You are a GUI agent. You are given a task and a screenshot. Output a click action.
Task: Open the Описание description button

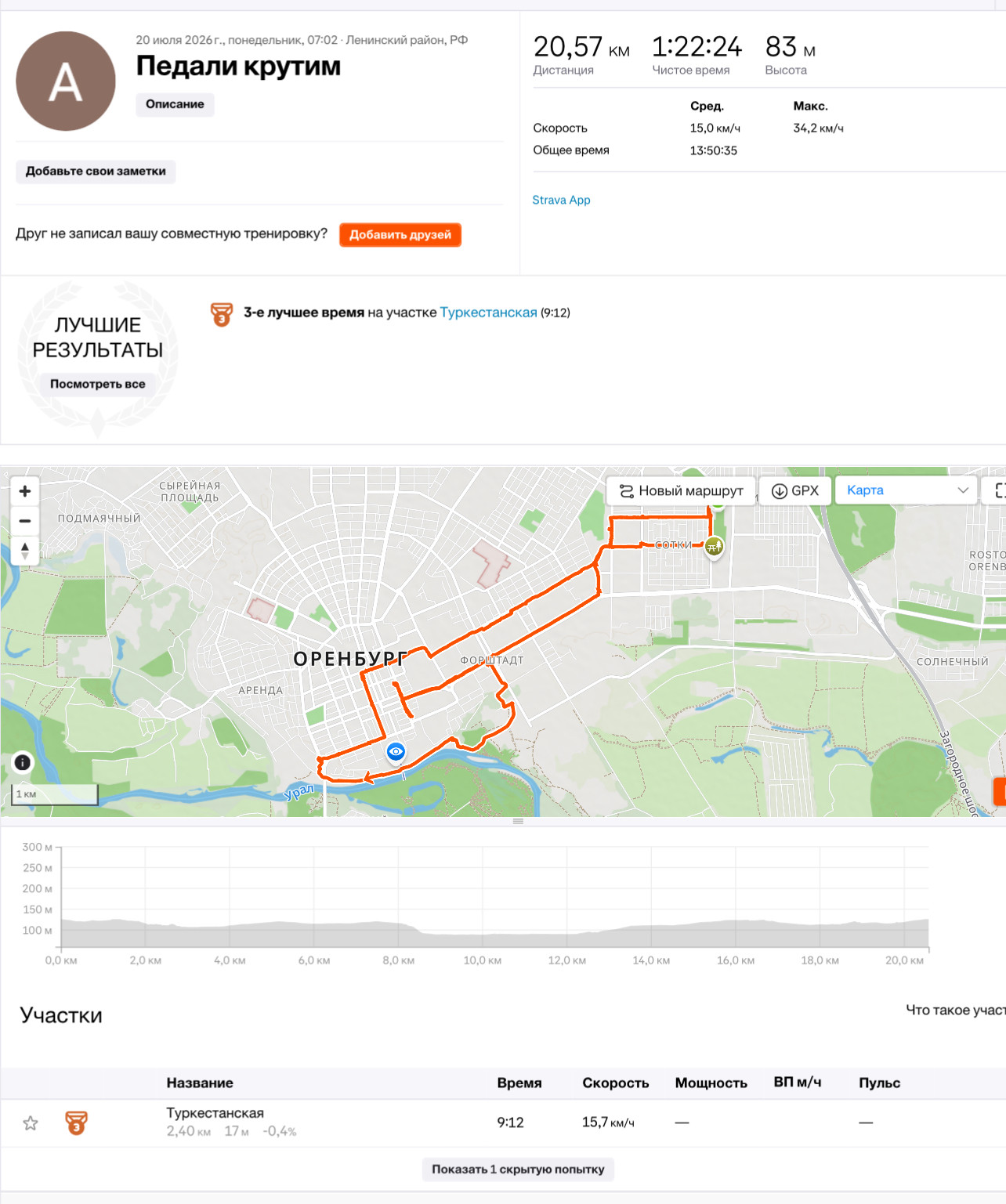(175, 104)
